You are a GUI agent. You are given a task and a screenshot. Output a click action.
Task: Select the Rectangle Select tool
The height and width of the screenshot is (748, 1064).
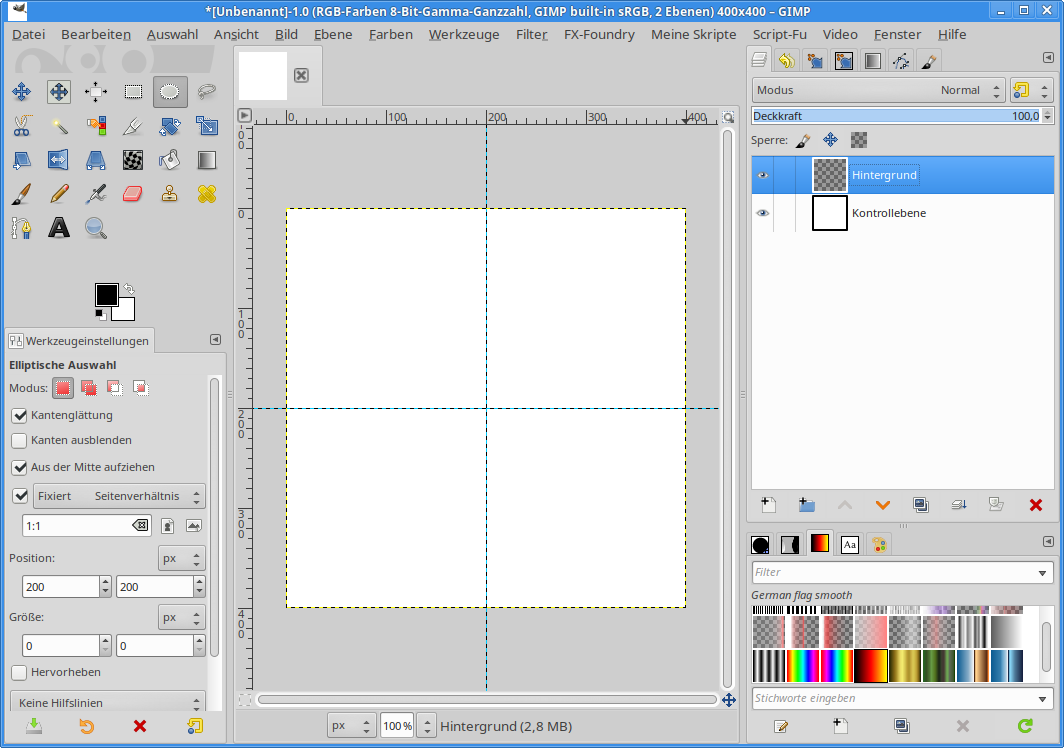pyautogui.click(x=133, y=92)
